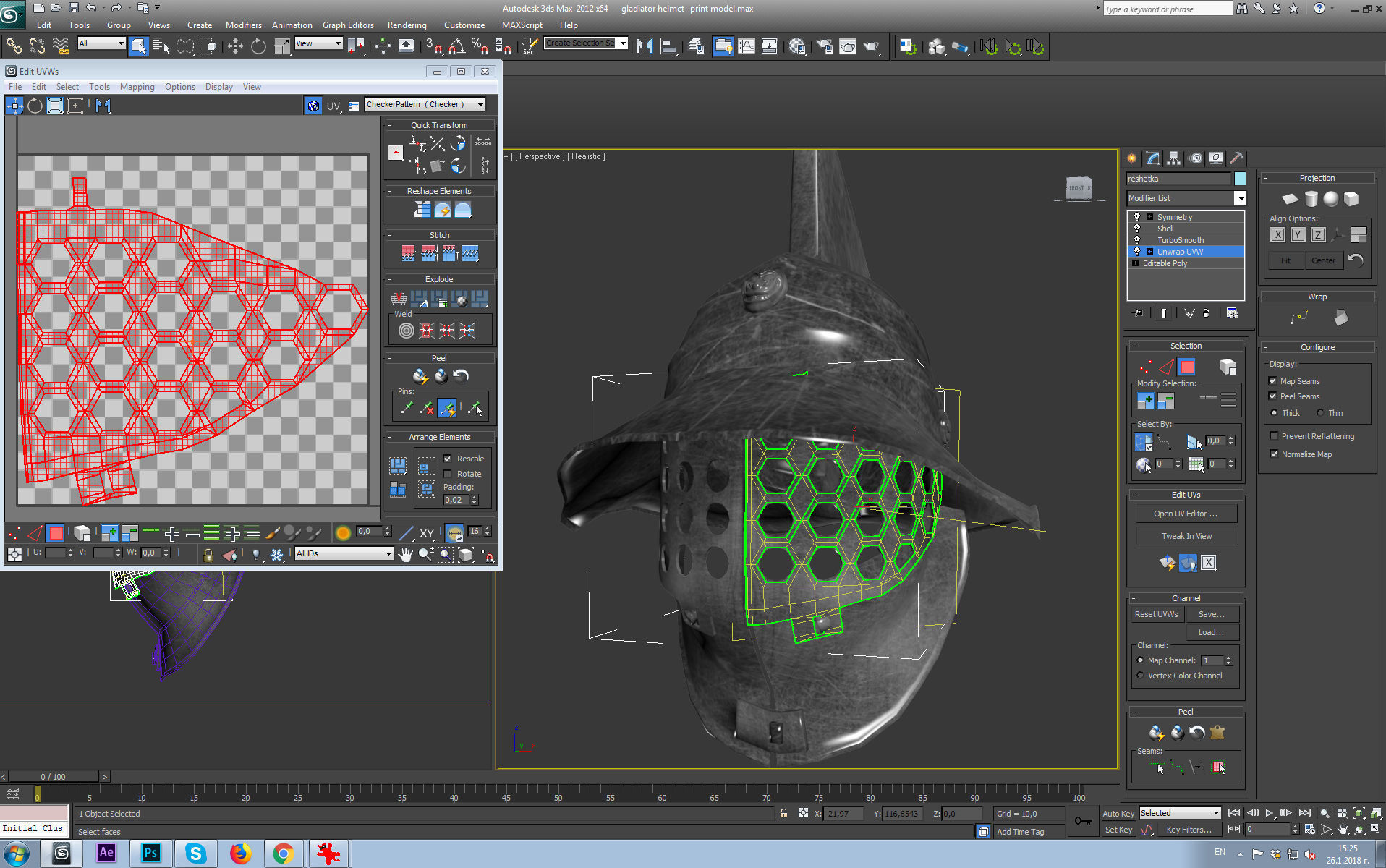Image resolution: width=1386 pixels, height=868 pixels.
Task: Click Pan View hand icon in Edit UVWs
Action: coord(405,554)
